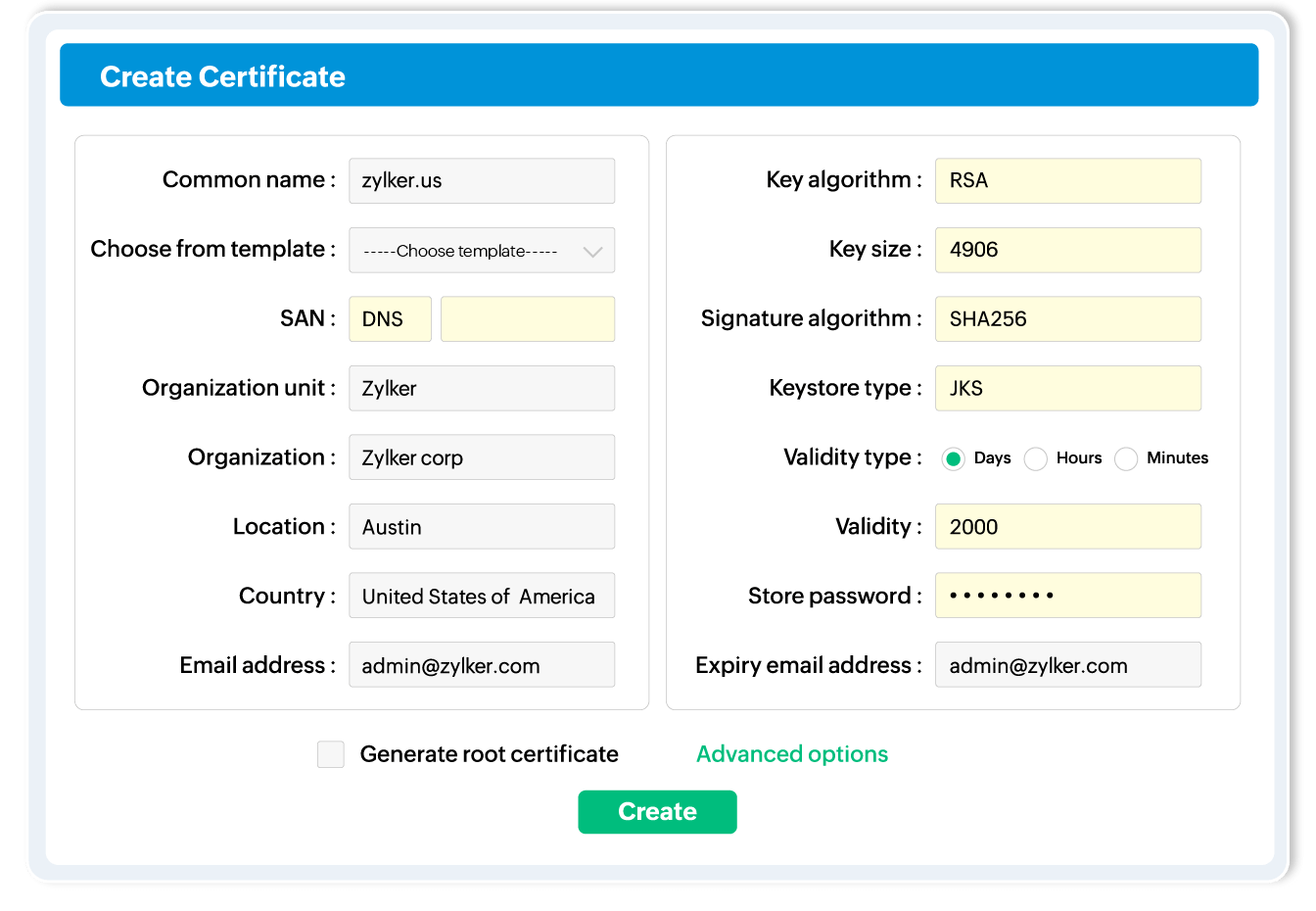1316x911 pixels.
Task: Select the Hours validity type
Action: (x=1036, y=458)
